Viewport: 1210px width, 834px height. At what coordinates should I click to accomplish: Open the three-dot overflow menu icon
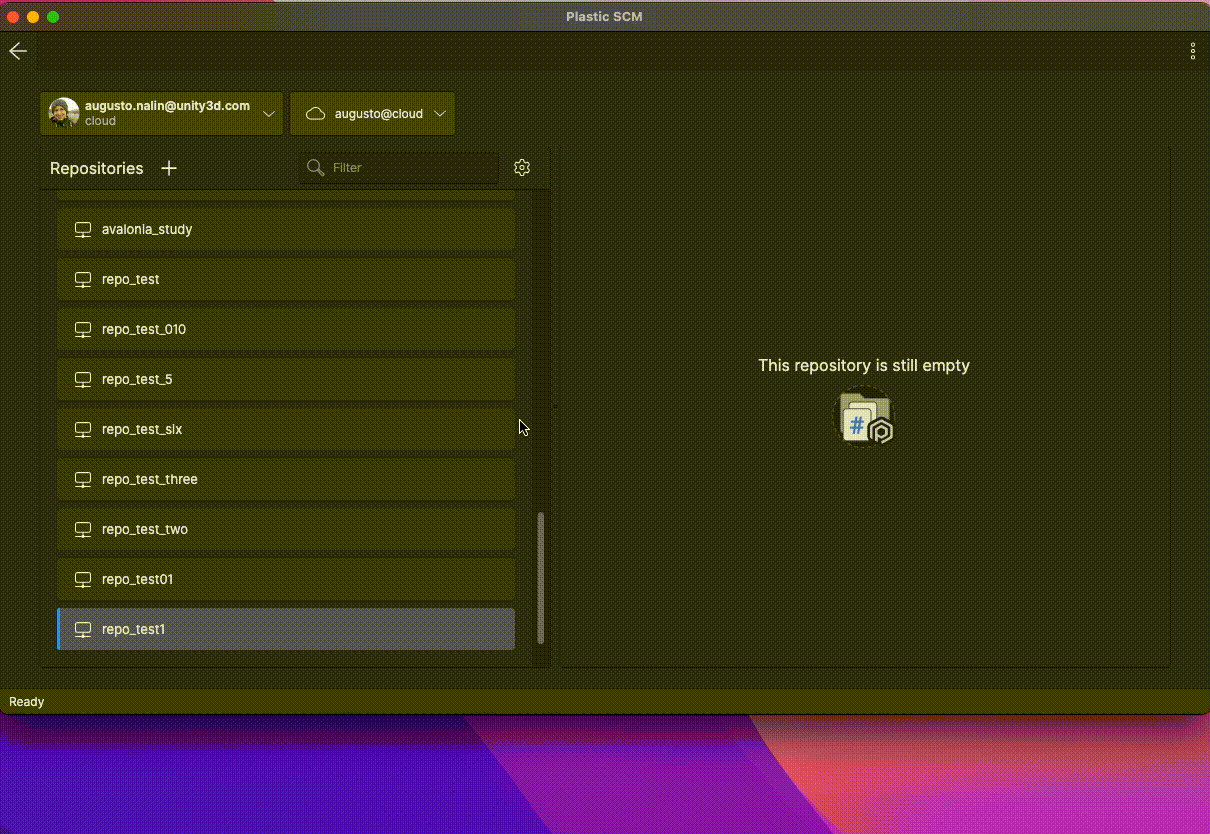click(x=1192, y=51)
